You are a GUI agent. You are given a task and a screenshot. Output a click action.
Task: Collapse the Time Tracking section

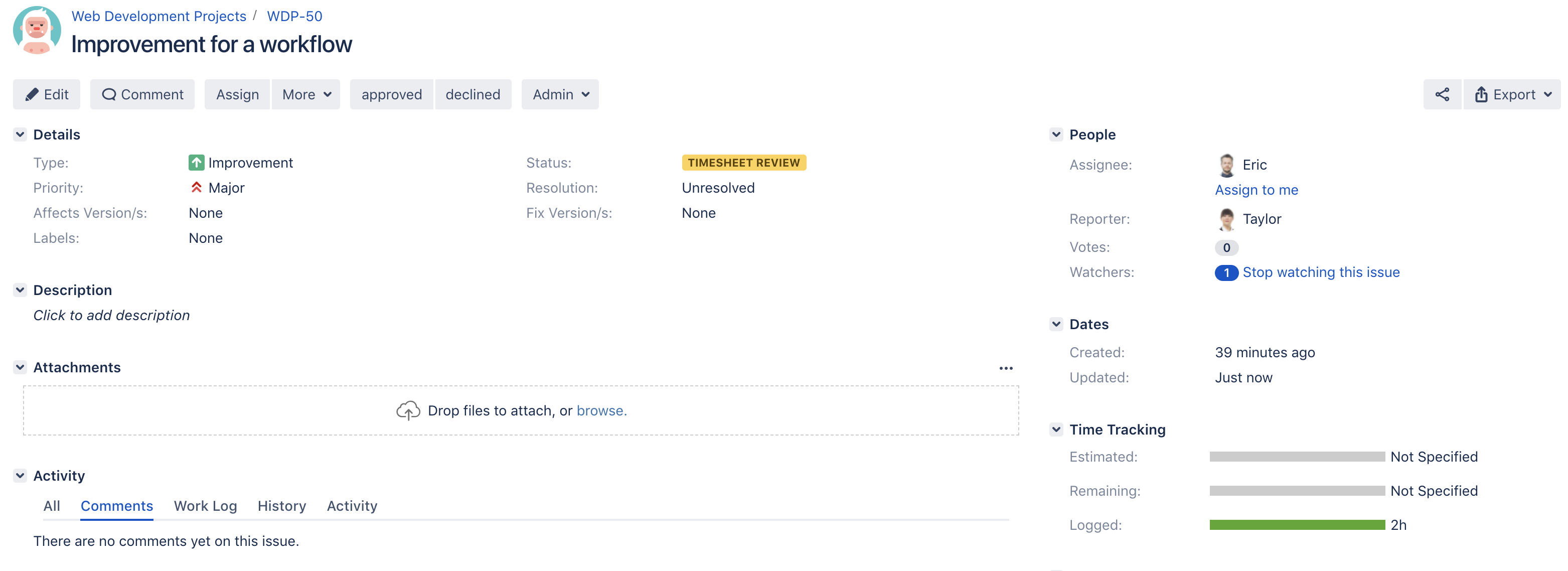1056,430
